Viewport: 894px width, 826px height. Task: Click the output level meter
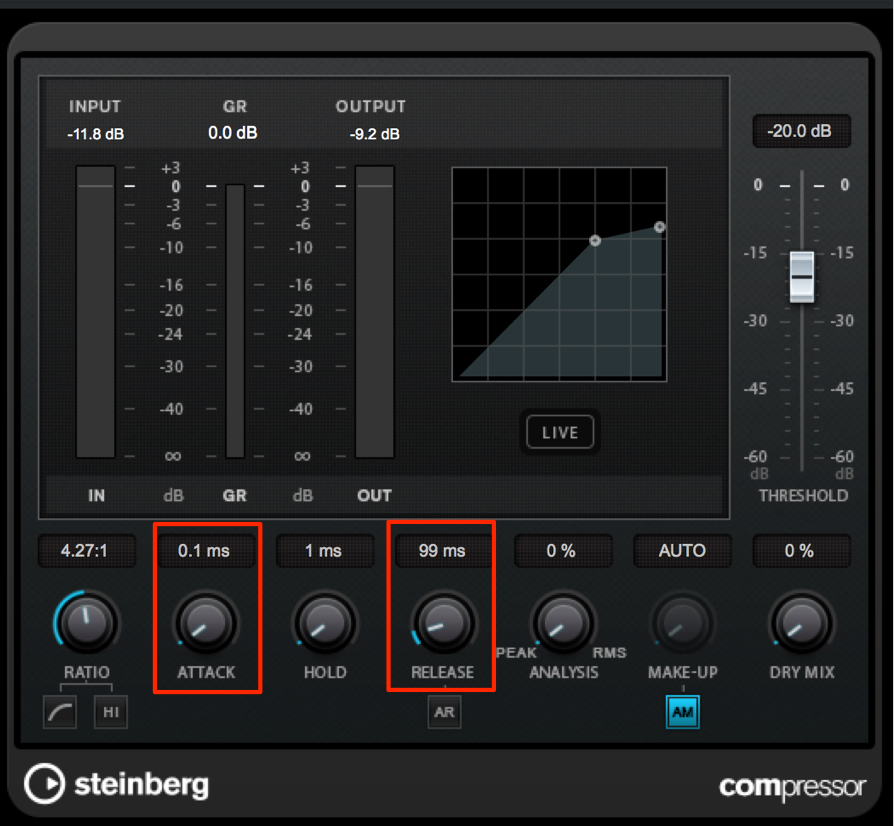tap(374, 312)
